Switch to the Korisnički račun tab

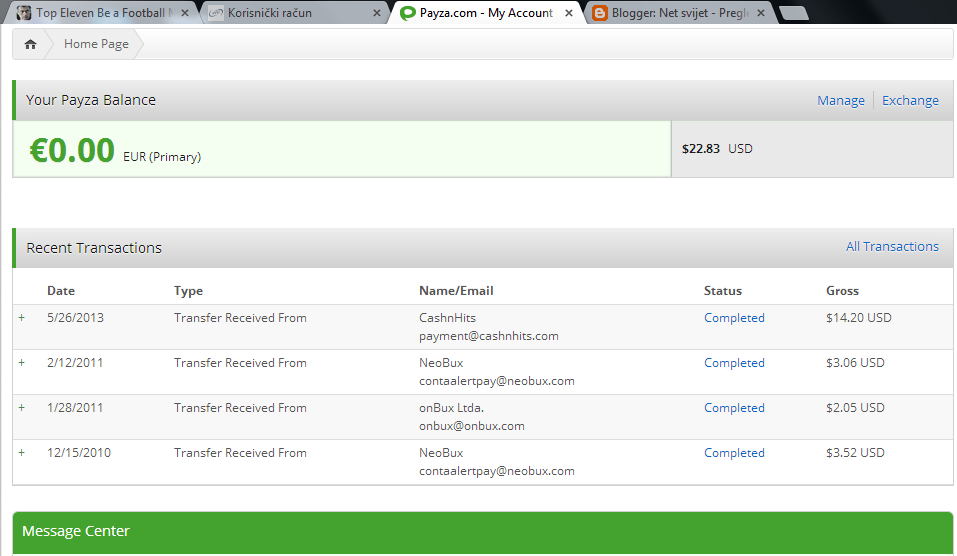click(296, 13)
